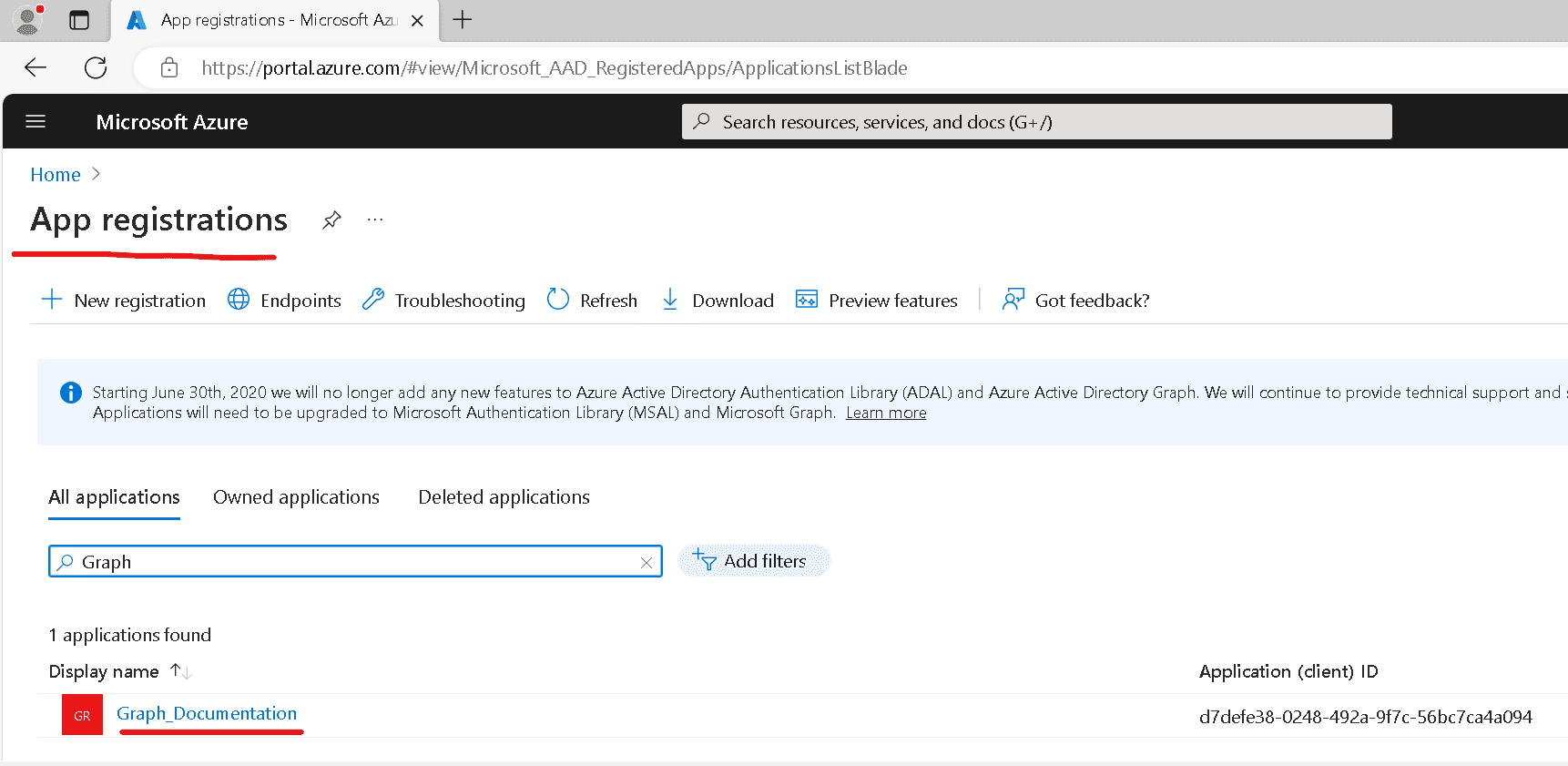
Task: Click the New registration plus icon
Action: pyautogui.click(x=52, y=300)
